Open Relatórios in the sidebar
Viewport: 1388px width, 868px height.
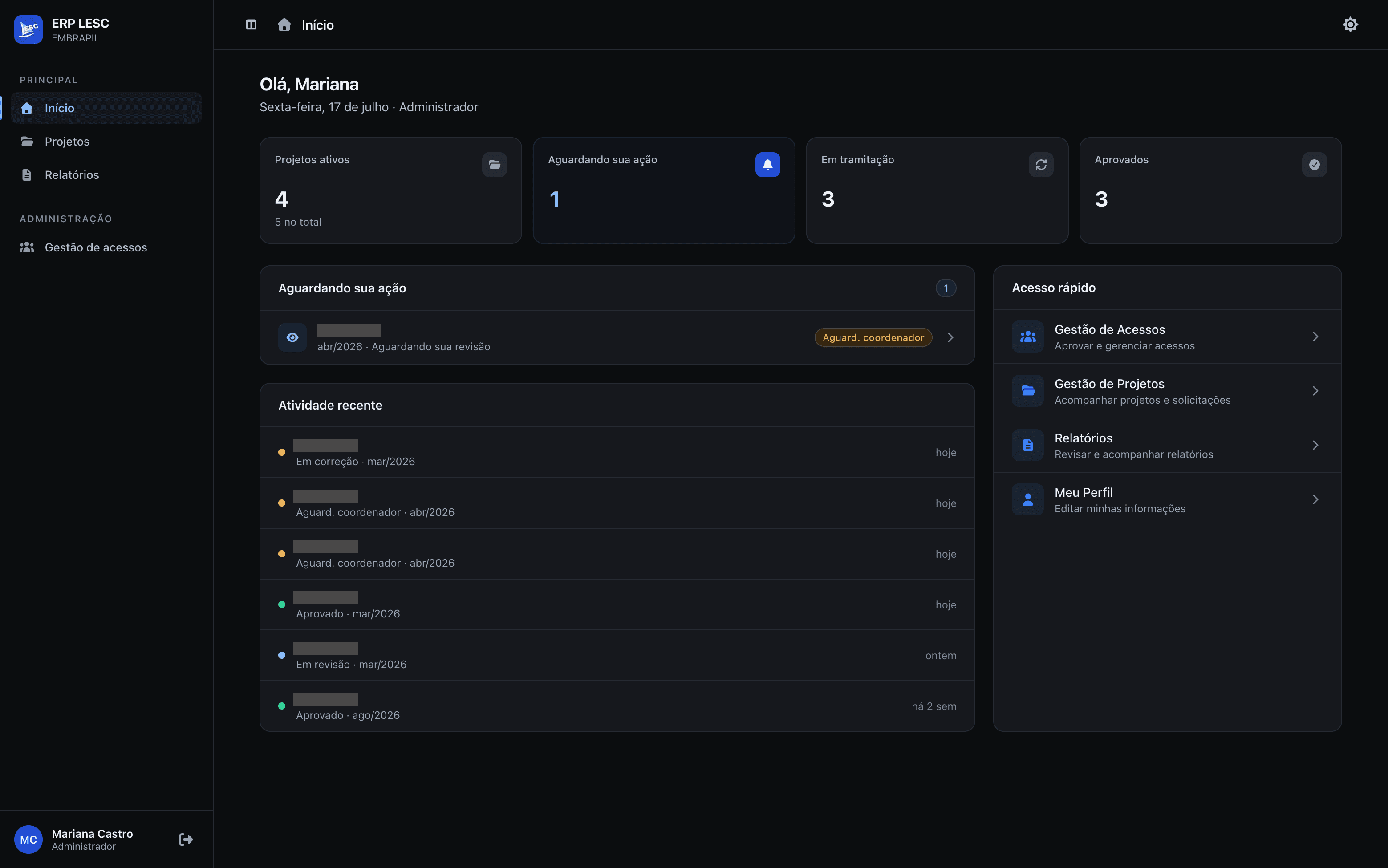(106, 174)
